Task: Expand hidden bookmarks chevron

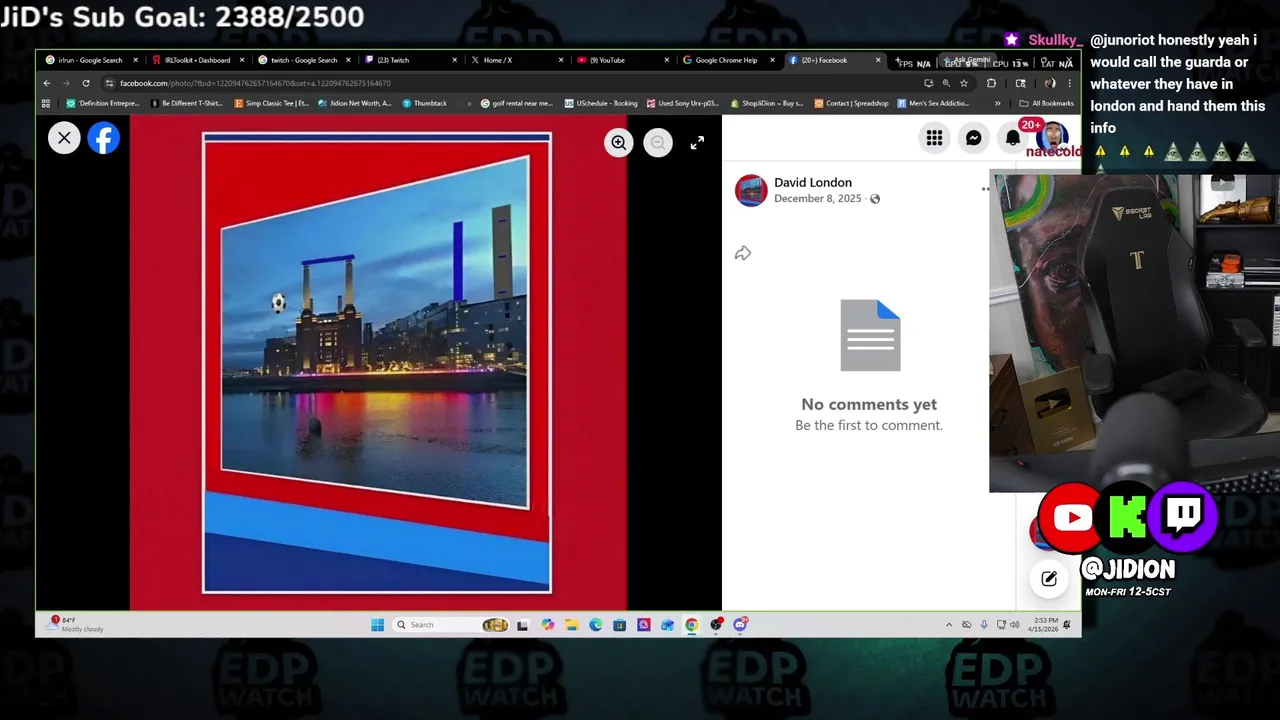Action: (x=997, y=103)
